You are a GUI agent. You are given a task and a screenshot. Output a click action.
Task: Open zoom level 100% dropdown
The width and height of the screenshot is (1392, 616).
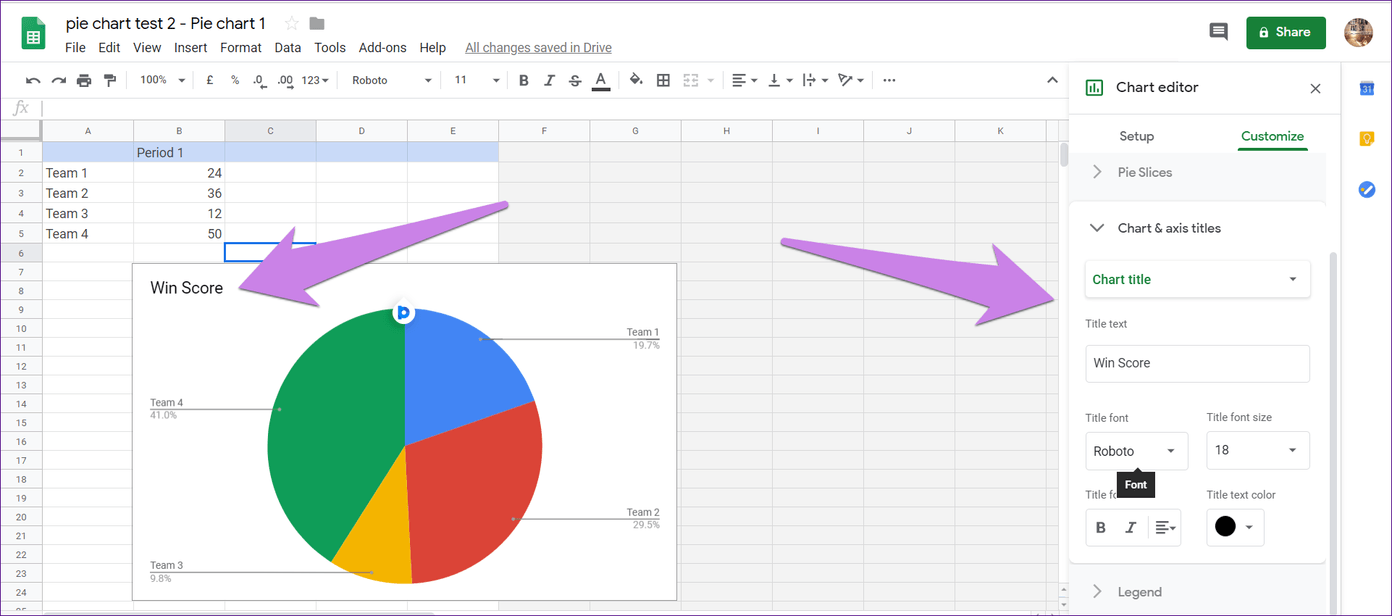[162, 80]
